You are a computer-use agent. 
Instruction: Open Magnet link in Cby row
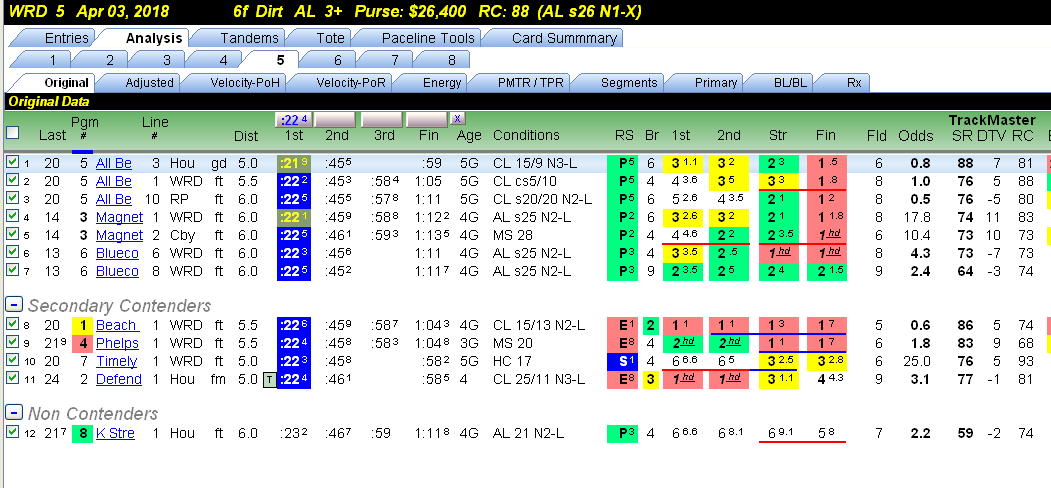[x=119, y=235]
